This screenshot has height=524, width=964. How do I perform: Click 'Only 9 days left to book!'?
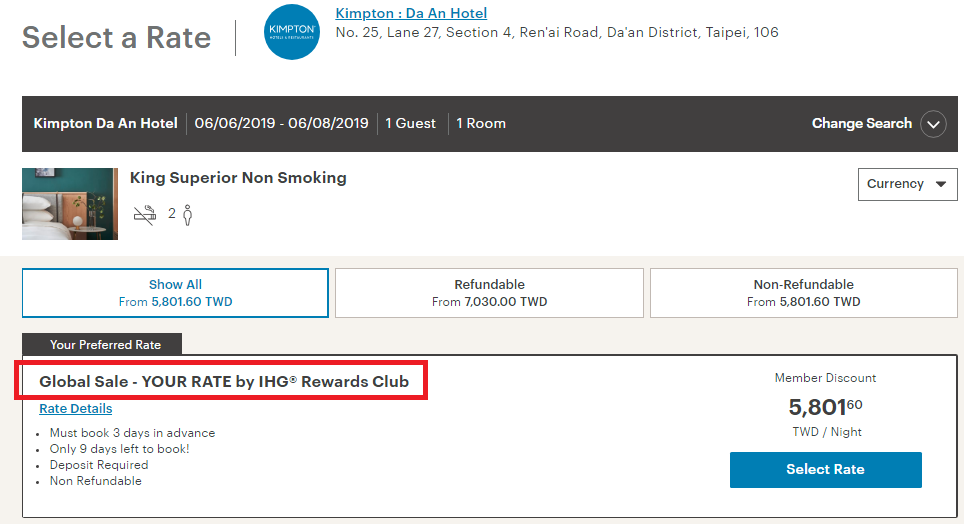(x=119, y=449)
